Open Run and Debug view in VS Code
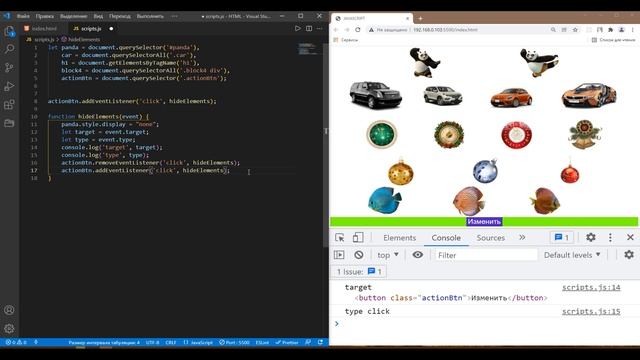 9,86
